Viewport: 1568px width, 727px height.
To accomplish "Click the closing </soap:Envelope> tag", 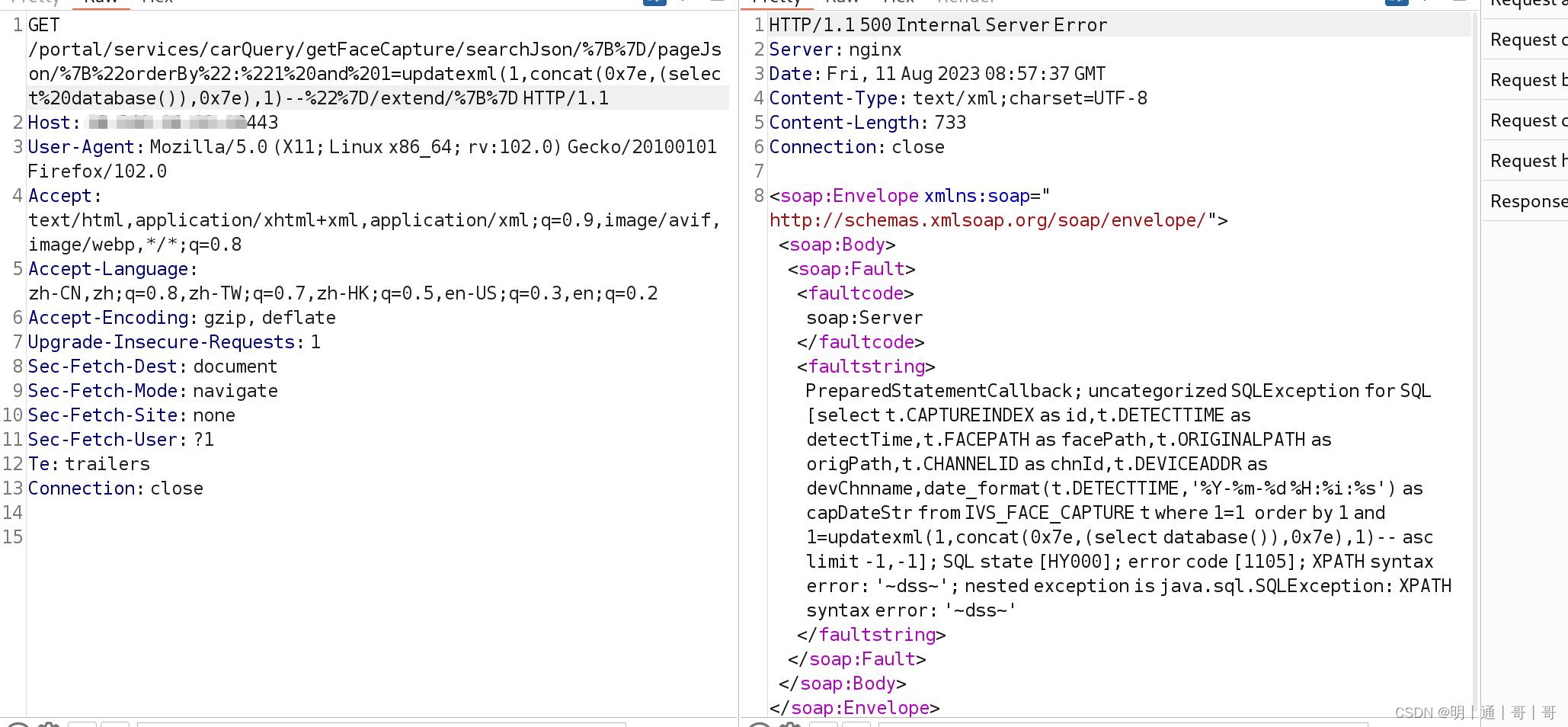I will [855, 708].
